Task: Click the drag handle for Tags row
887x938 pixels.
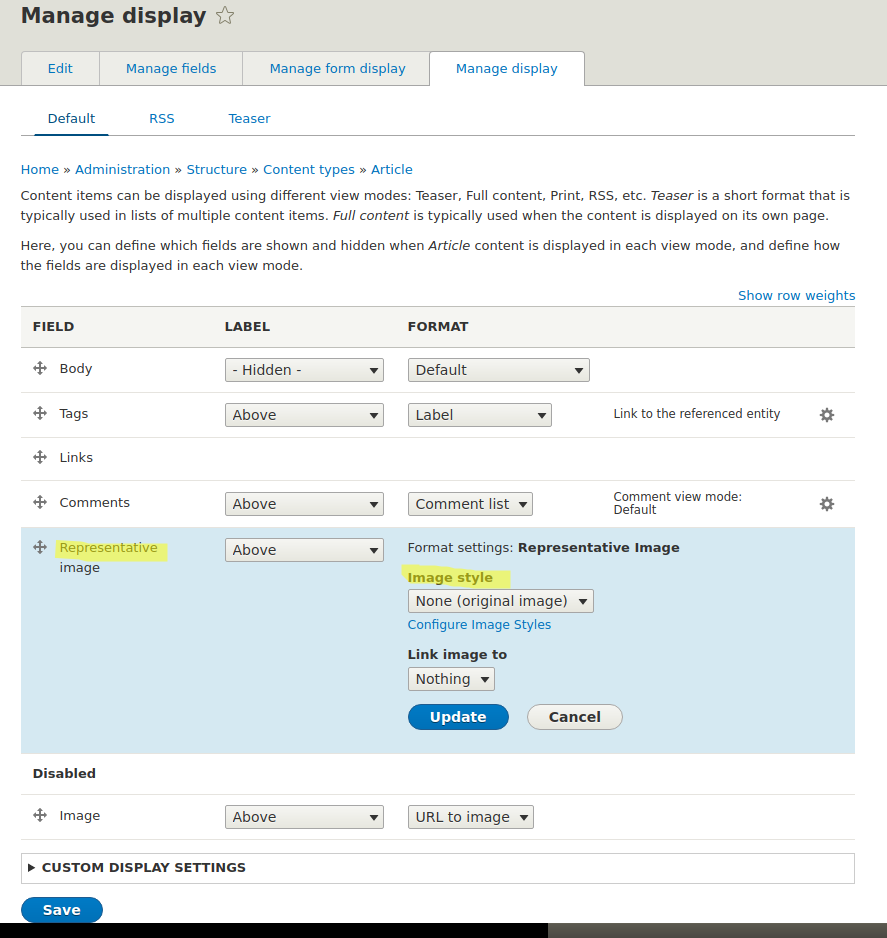Action: (x=40, y=413)
